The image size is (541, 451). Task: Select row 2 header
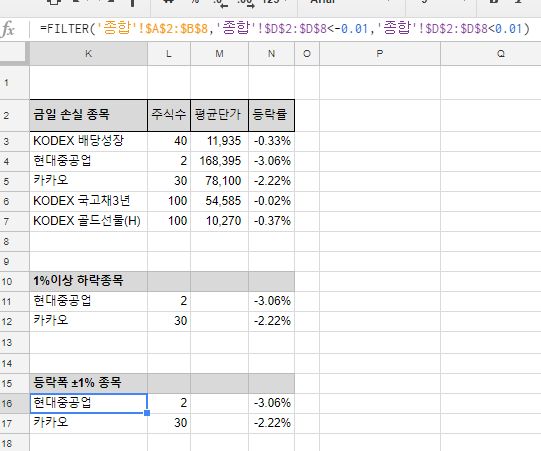[14, 115]
